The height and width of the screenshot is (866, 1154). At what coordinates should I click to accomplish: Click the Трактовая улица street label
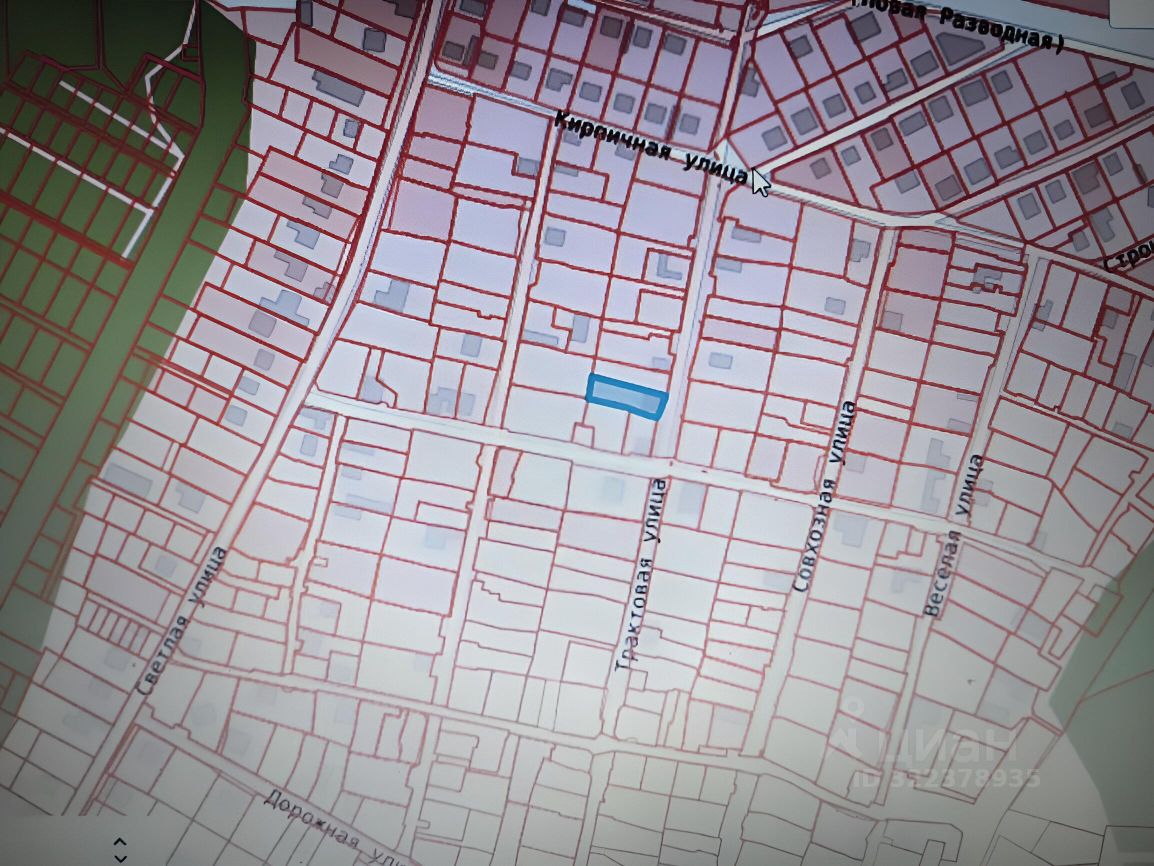click(x=642, y=574)
